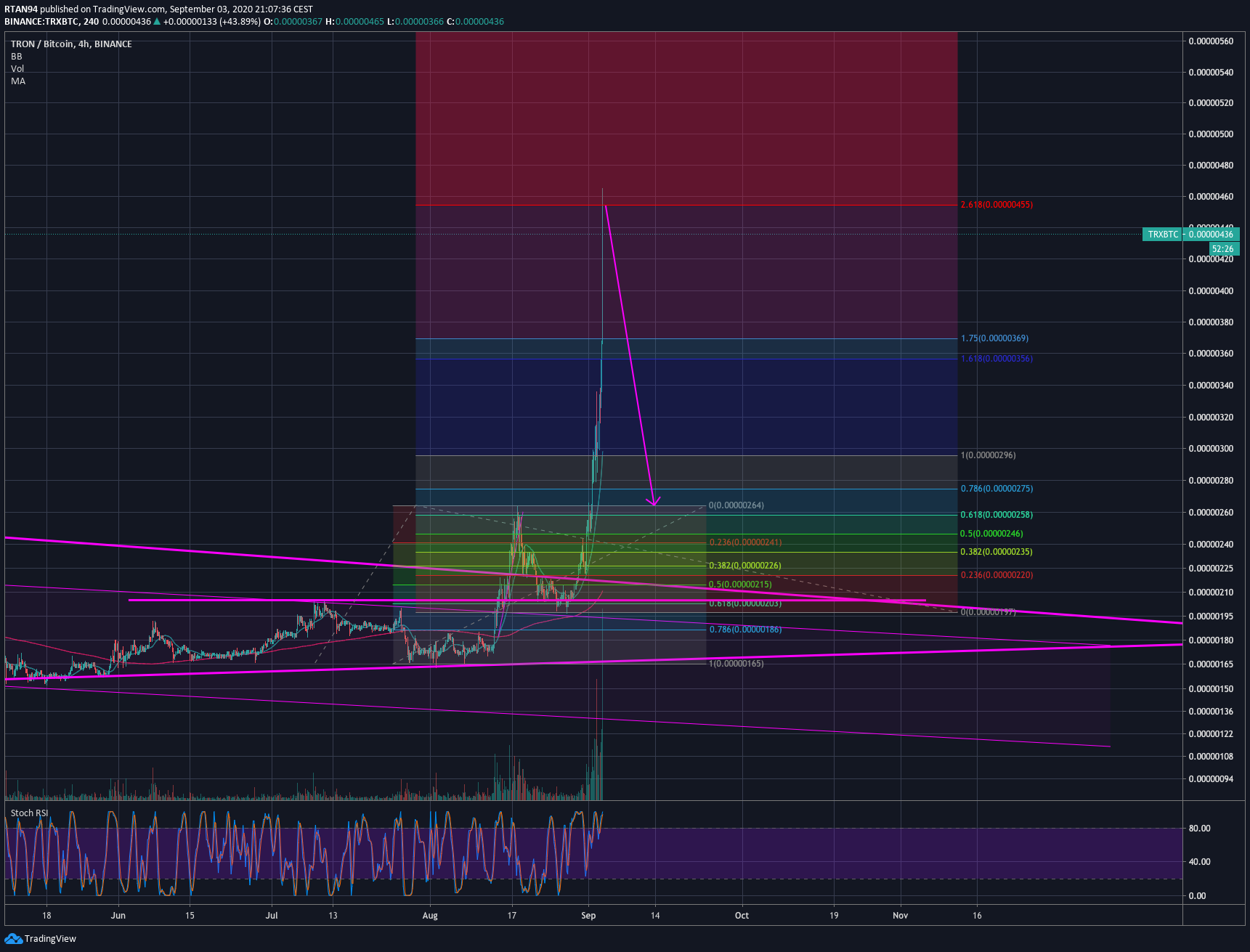Image resolution: width=1250 pixels, height=952 pixels.
Task: Click the 0.5(0.00000246) Fibonacci label
Action: click(991, 534)
